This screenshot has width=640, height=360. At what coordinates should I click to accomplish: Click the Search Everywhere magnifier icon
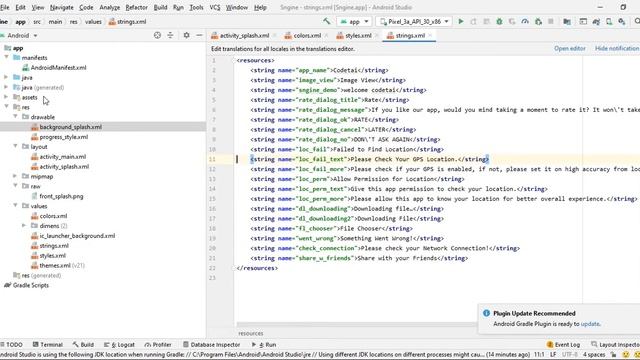pyautogui.click(x=637, y=21)
